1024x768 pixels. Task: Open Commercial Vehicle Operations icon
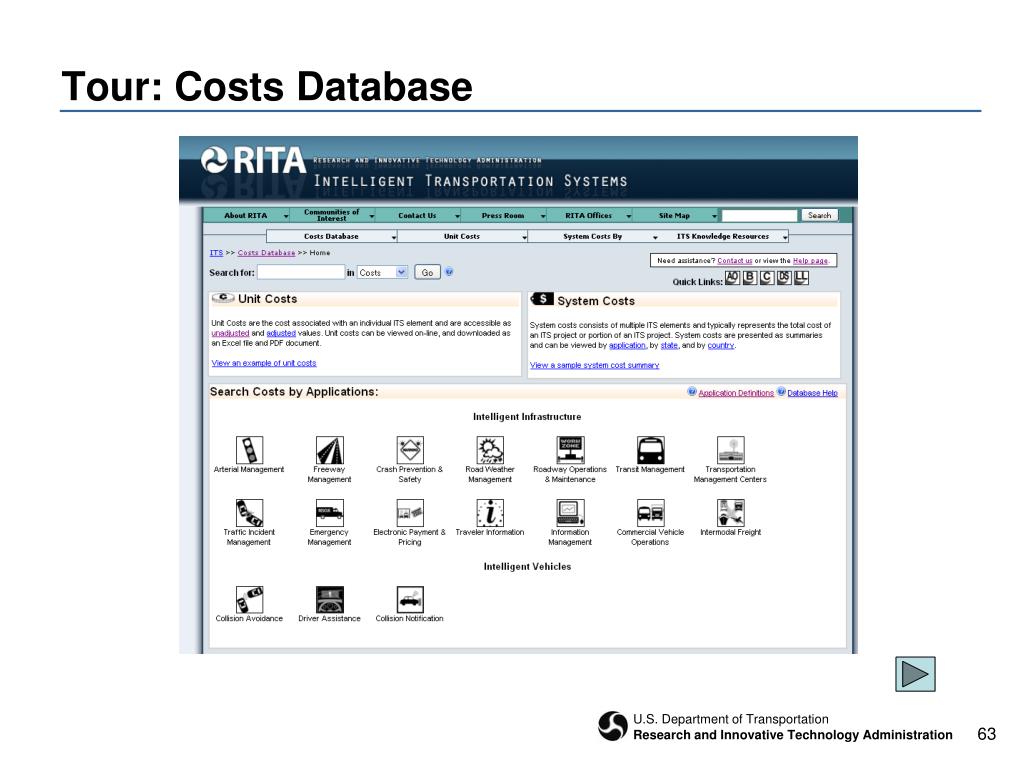click(650, 513)
